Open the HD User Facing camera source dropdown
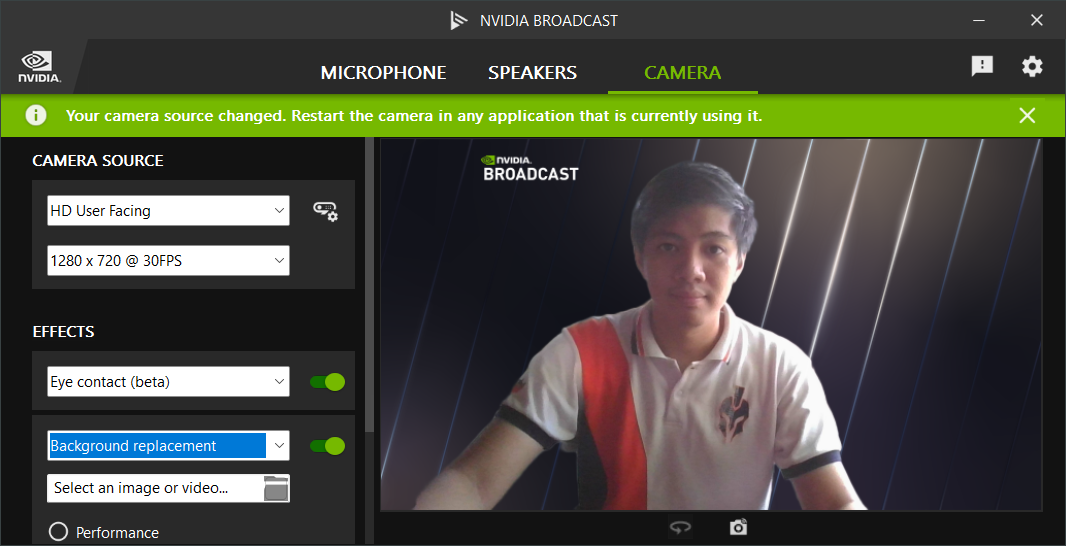 coord(168,211)
